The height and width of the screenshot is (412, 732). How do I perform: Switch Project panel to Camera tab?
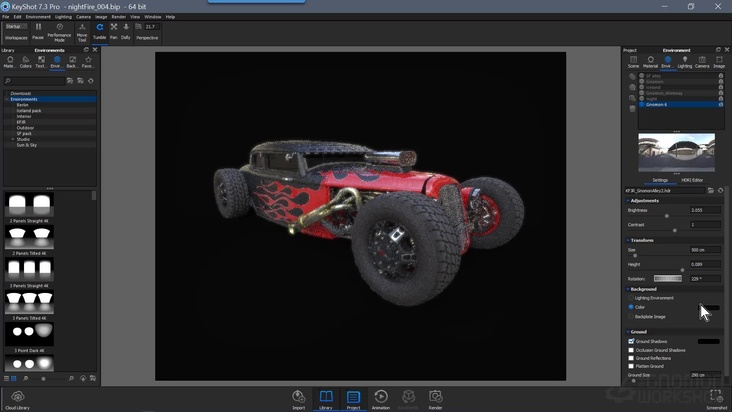point(702,62)
